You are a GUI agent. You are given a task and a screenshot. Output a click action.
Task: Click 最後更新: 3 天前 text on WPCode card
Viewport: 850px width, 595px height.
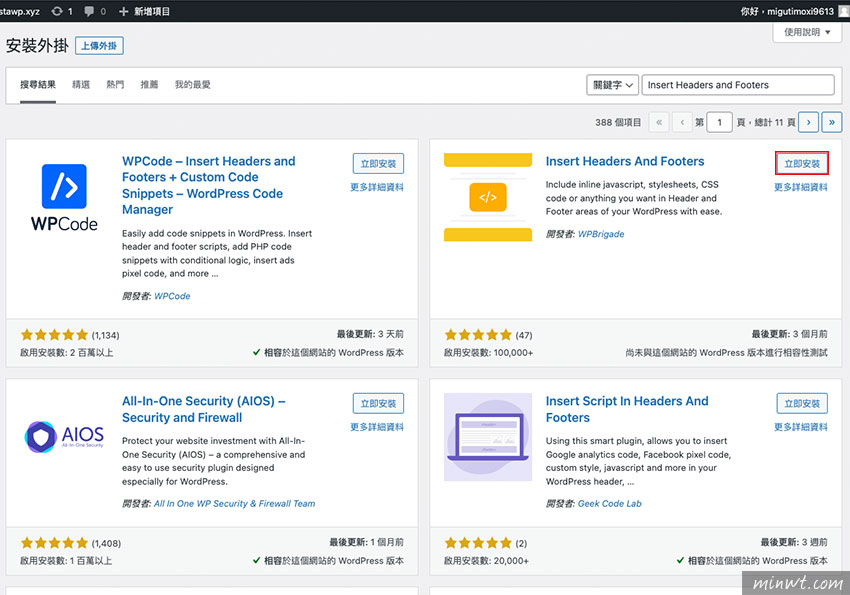(370, 334)
